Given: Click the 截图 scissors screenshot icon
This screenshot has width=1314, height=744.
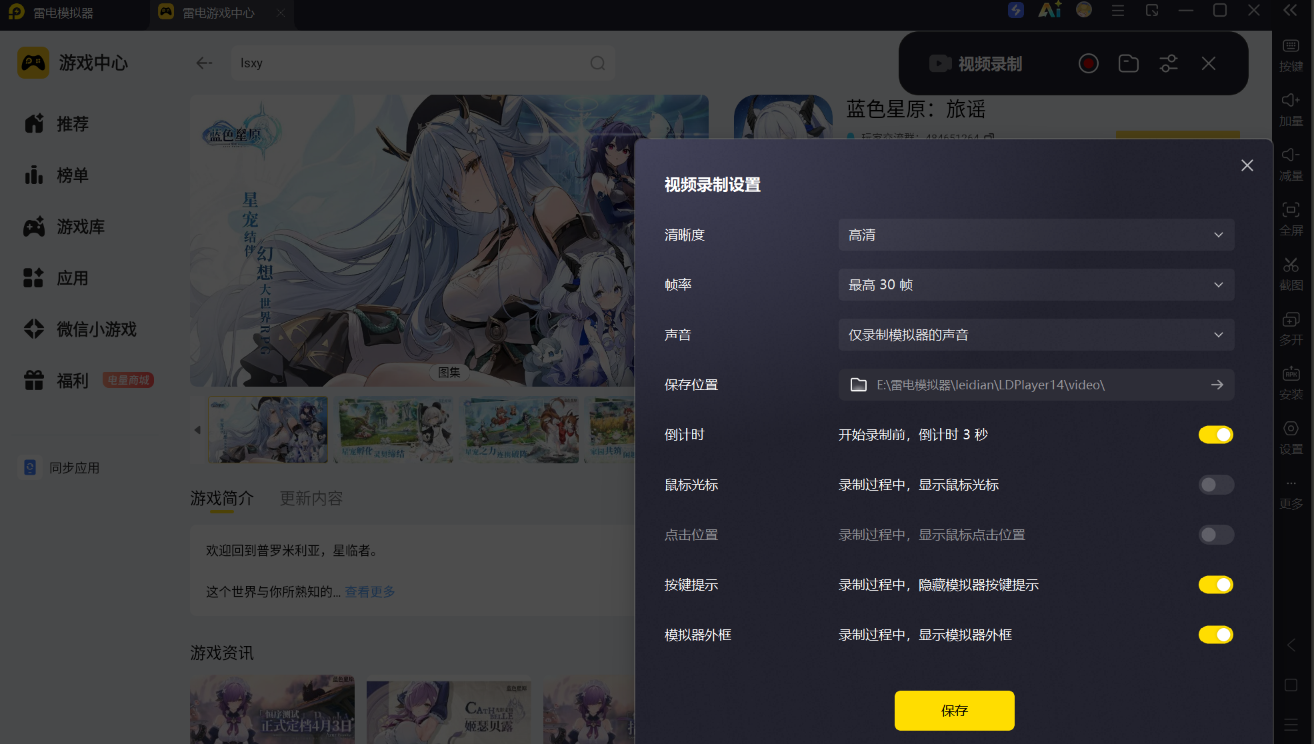Looking at the screenshot, I should coord(1291,265).
